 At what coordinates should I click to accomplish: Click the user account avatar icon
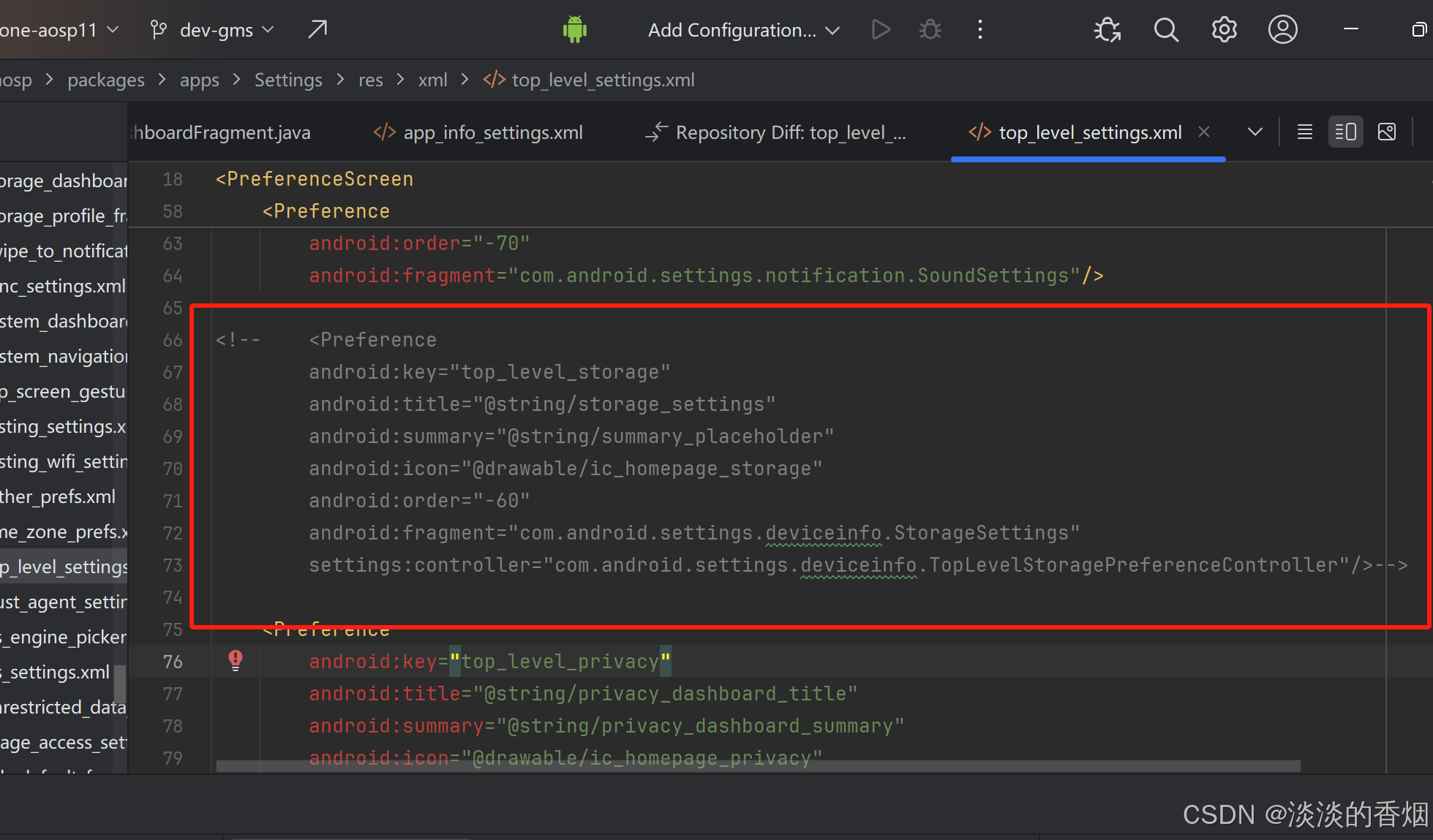pos(1282,30)
